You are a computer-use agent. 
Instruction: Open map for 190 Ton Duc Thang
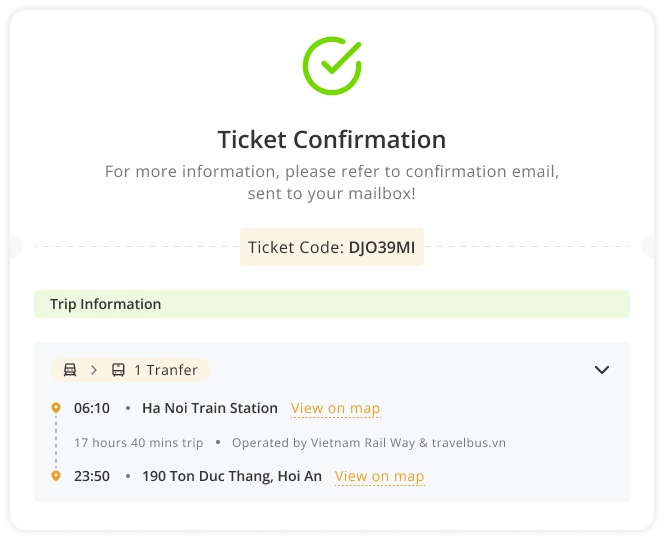379,476
